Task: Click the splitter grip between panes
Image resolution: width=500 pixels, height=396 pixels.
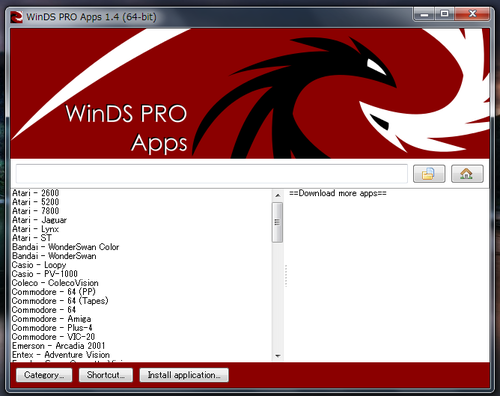Action: coord(286,276)
